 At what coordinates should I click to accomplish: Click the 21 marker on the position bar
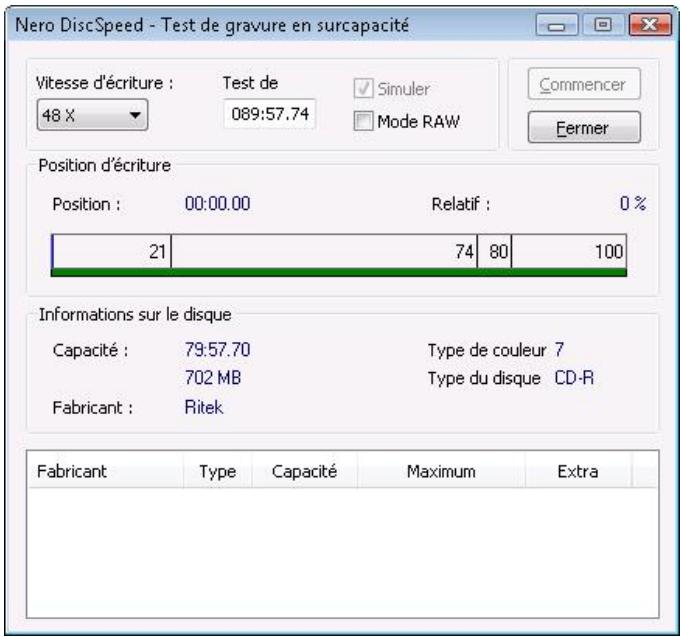[157, 251]
